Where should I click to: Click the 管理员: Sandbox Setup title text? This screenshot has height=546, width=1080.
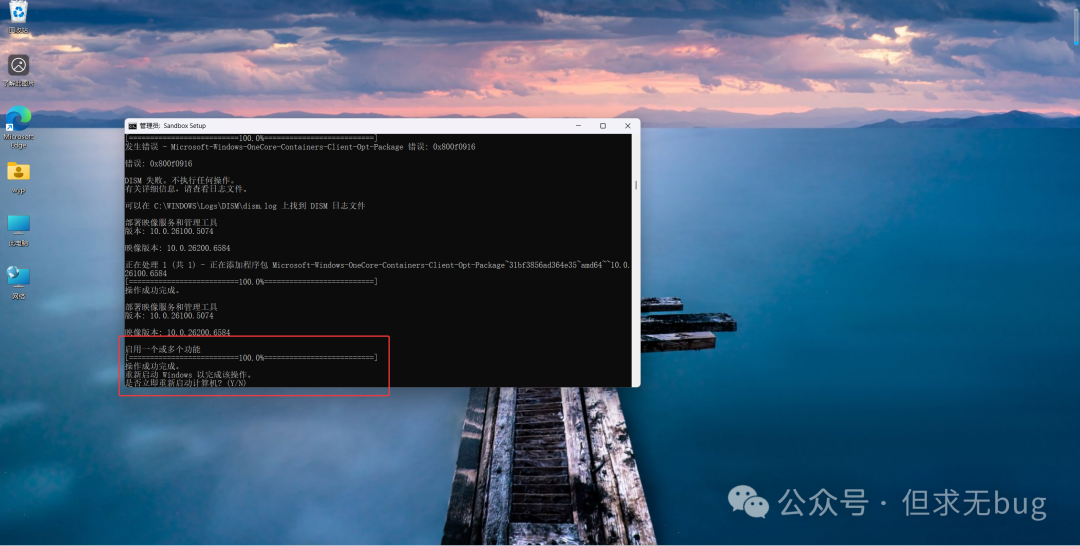pos(172,126)
